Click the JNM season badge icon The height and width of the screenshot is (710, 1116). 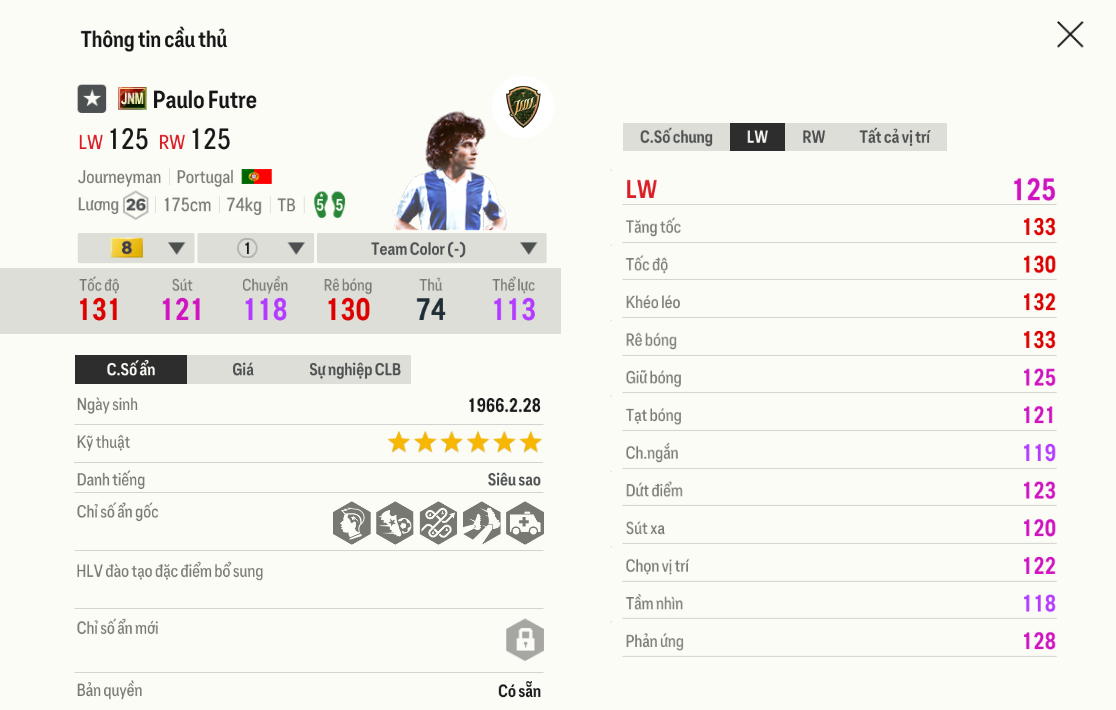click(x=132, y=99)
